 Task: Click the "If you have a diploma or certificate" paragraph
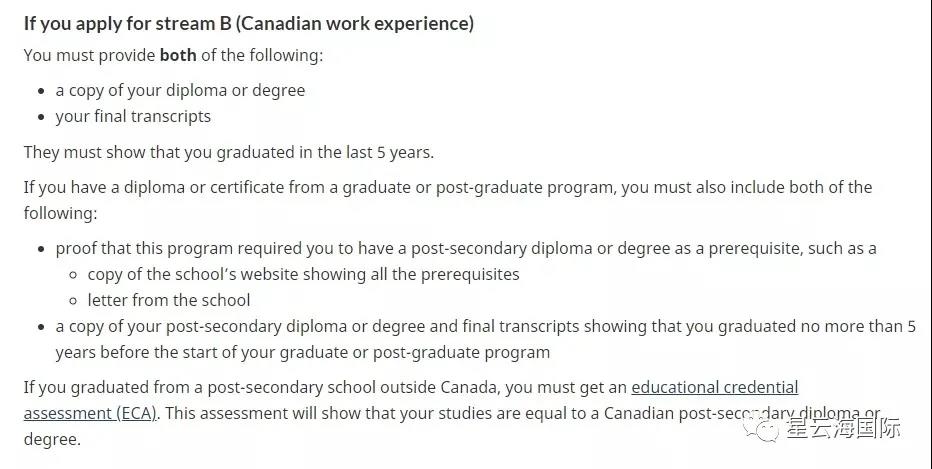pos(448,200)
